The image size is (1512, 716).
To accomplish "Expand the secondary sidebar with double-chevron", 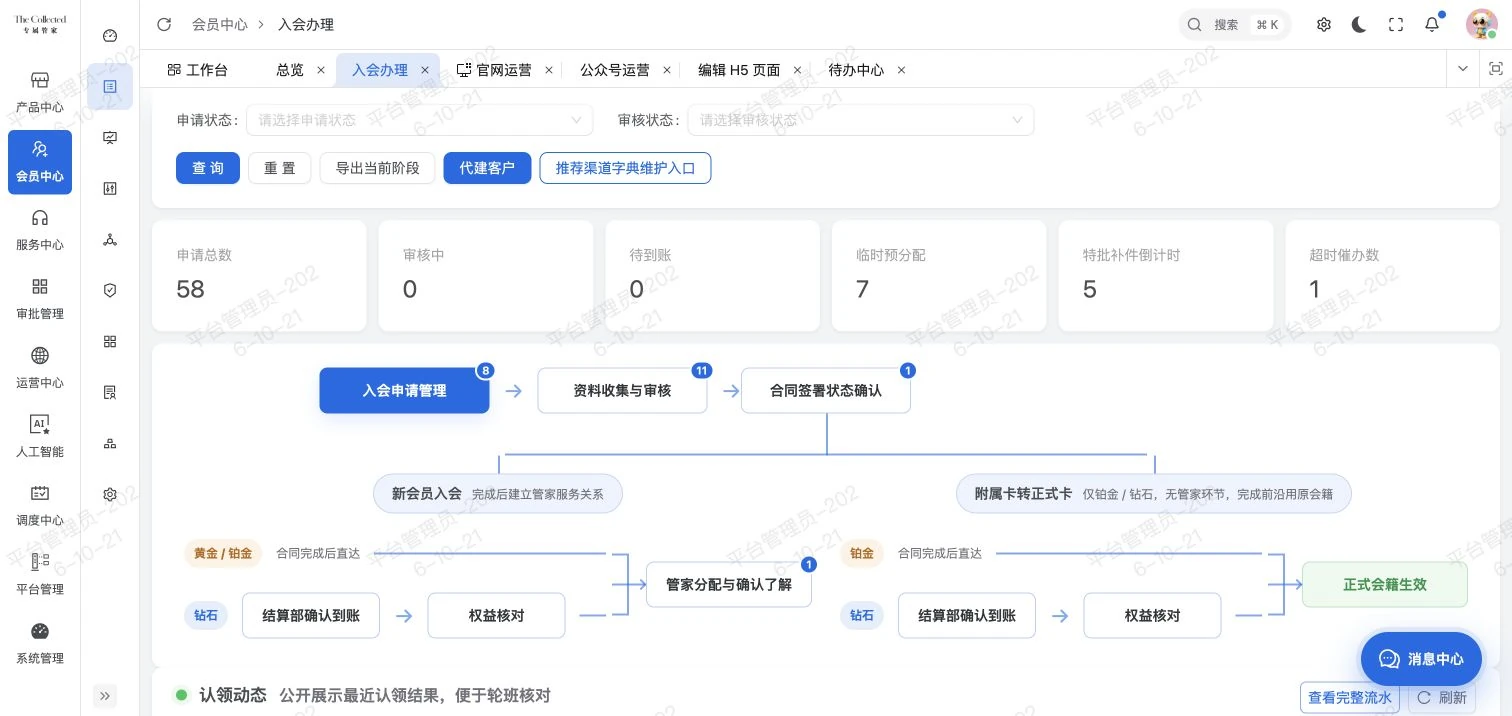I will [x=106, y=695].
